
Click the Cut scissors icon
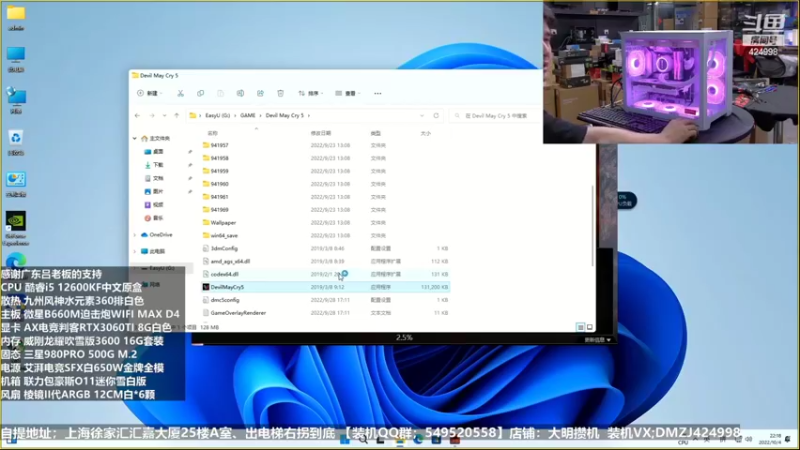(180, 93)
